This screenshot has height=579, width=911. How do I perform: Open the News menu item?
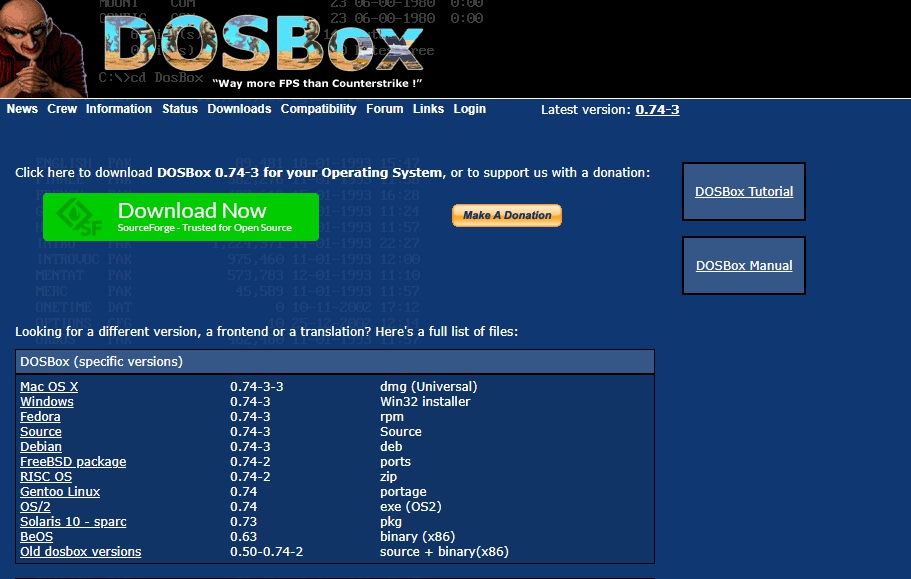[22, 109]
